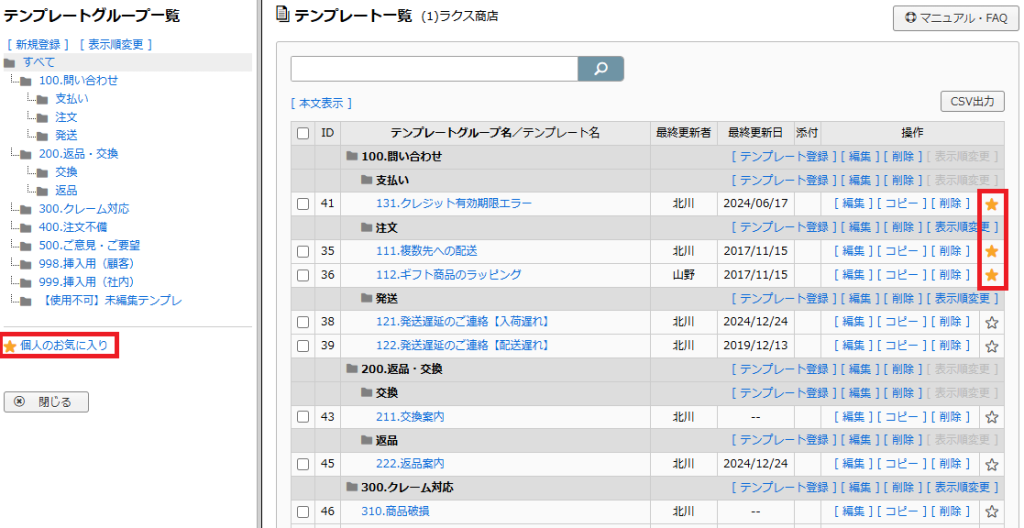1024x528 pixels.
Task: Select checkbox for template ID 38
Action: pyautogui.click(x=303, y=322)
